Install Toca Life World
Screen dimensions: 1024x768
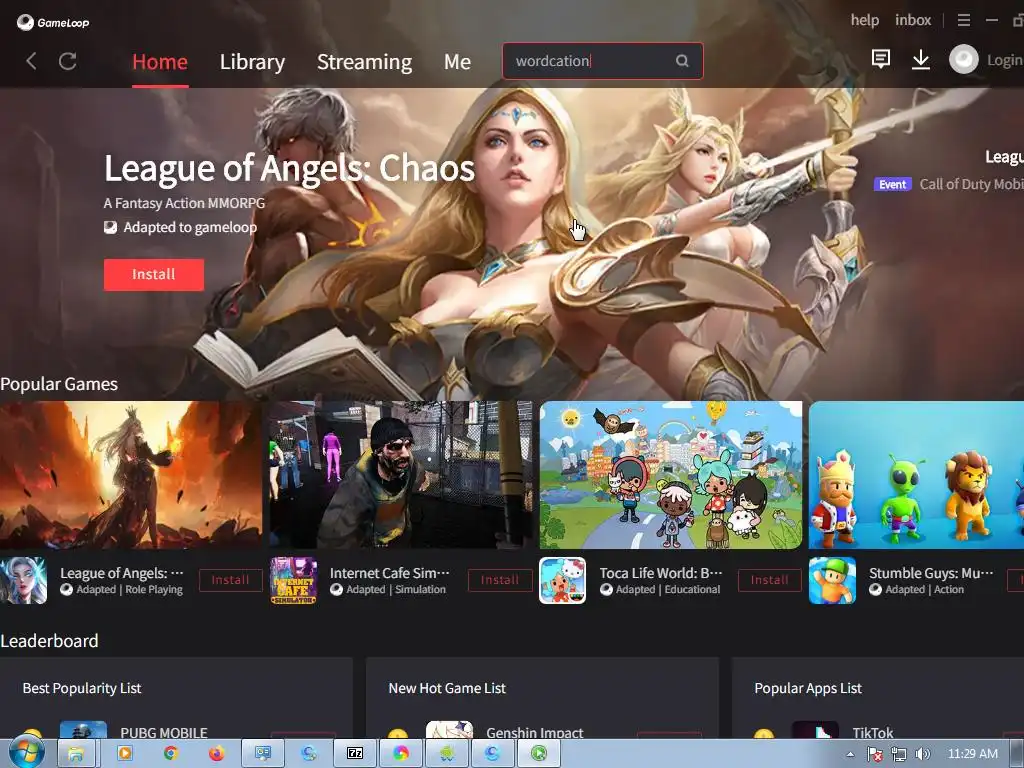tap(770, 580)
